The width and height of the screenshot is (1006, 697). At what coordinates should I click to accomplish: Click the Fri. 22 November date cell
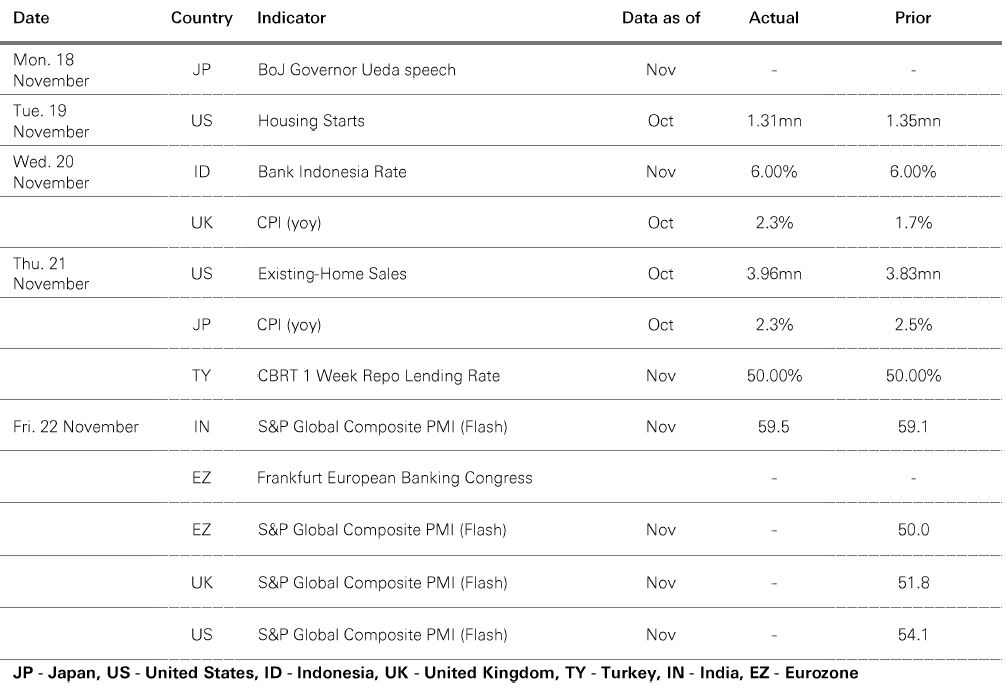pyautogui.click(x=76, y=427)
